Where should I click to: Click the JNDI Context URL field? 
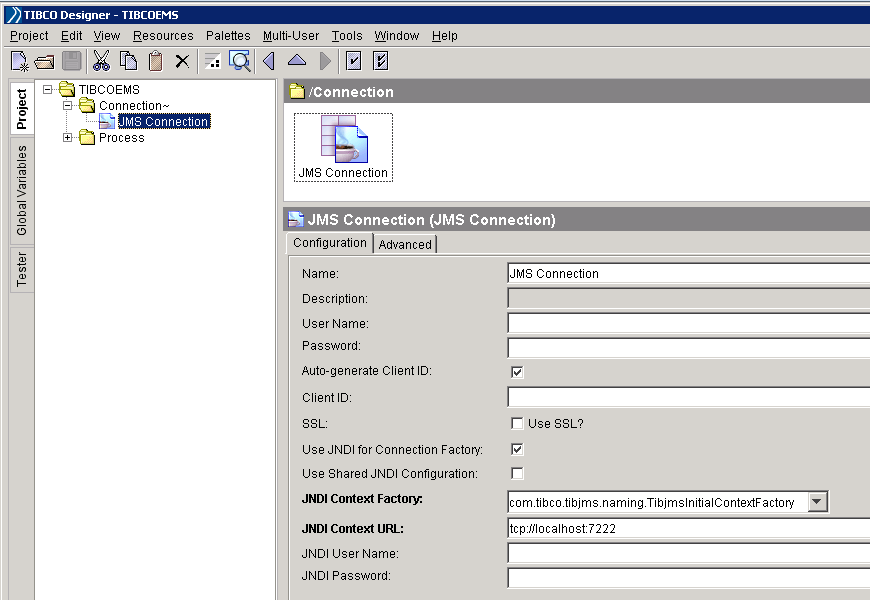click(689, 528)
